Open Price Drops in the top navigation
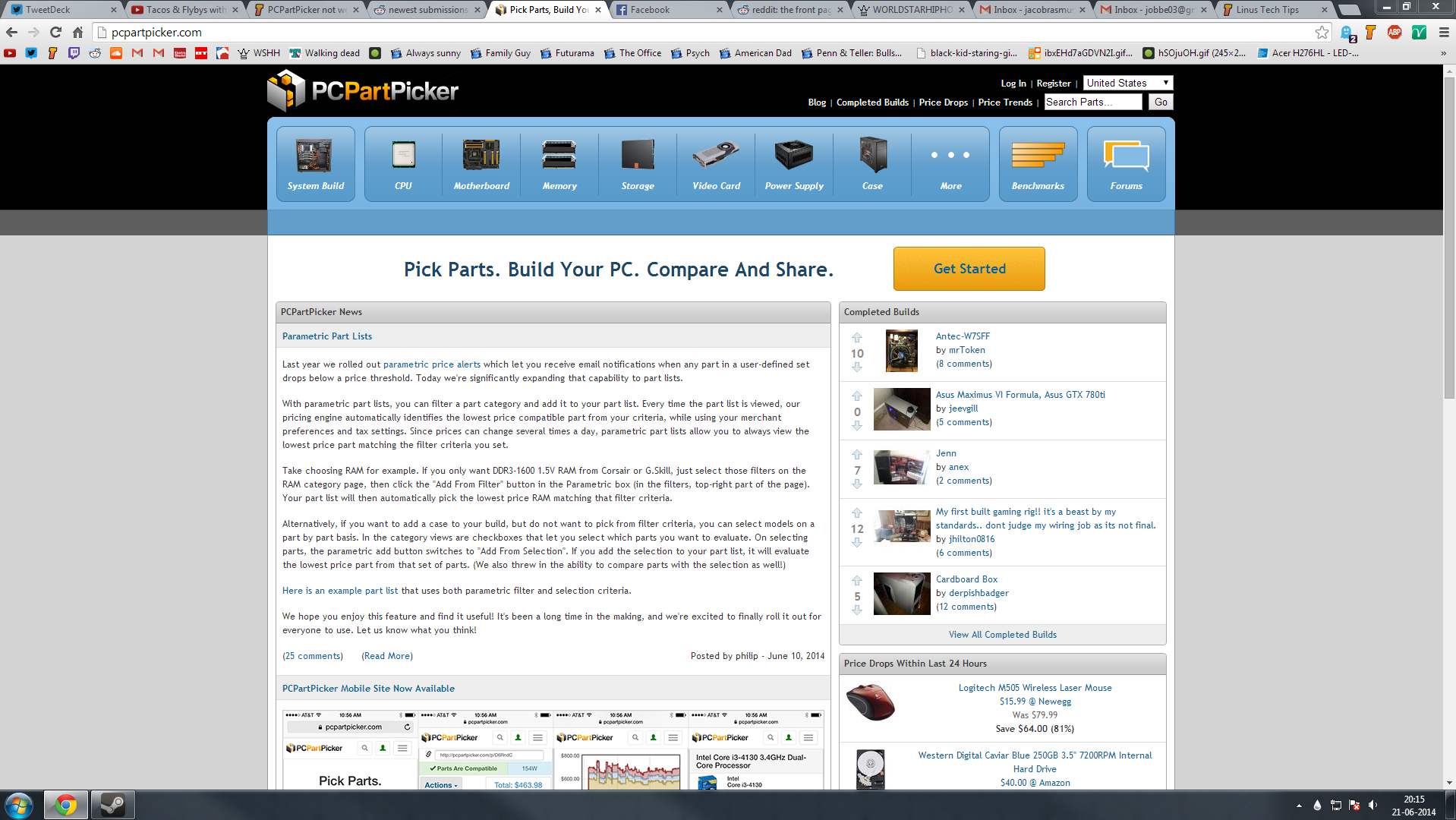1456x820 pixels. coord(944,102)
